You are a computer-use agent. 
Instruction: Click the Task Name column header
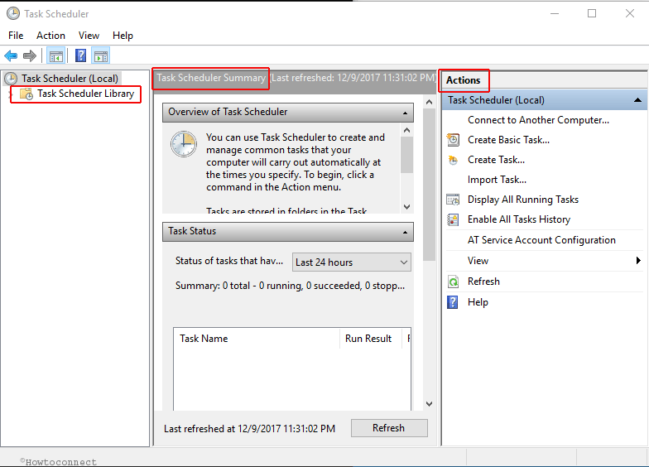[257, 339]
